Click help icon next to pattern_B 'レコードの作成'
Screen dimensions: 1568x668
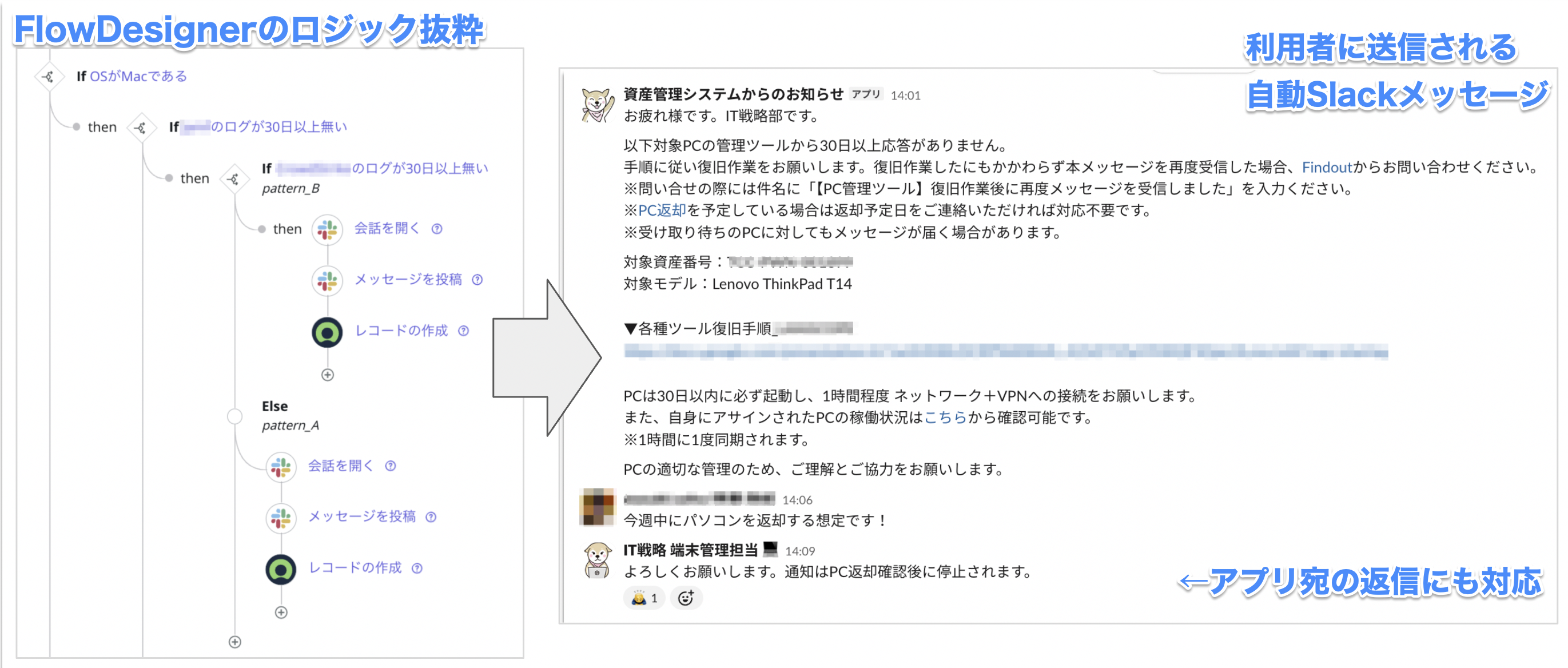pos(464,331)
